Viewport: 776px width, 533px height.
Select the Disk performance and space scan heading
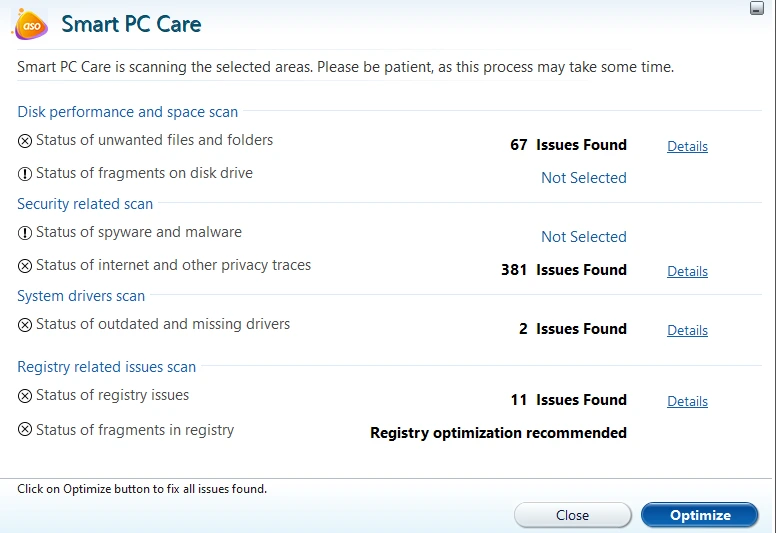127,112
